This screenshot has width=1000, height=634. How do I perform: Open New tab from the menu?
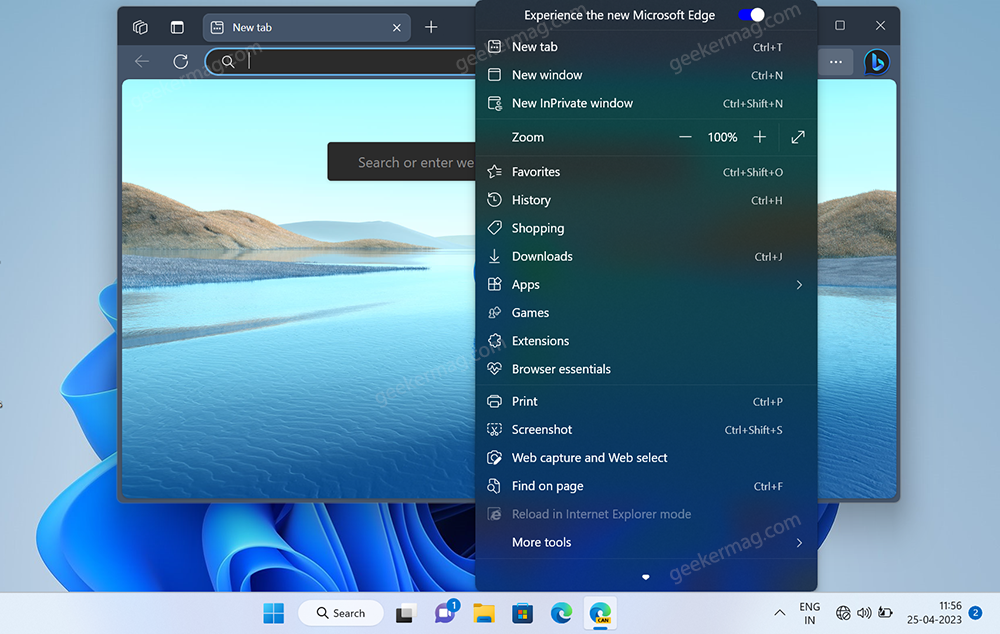point(646,47)
